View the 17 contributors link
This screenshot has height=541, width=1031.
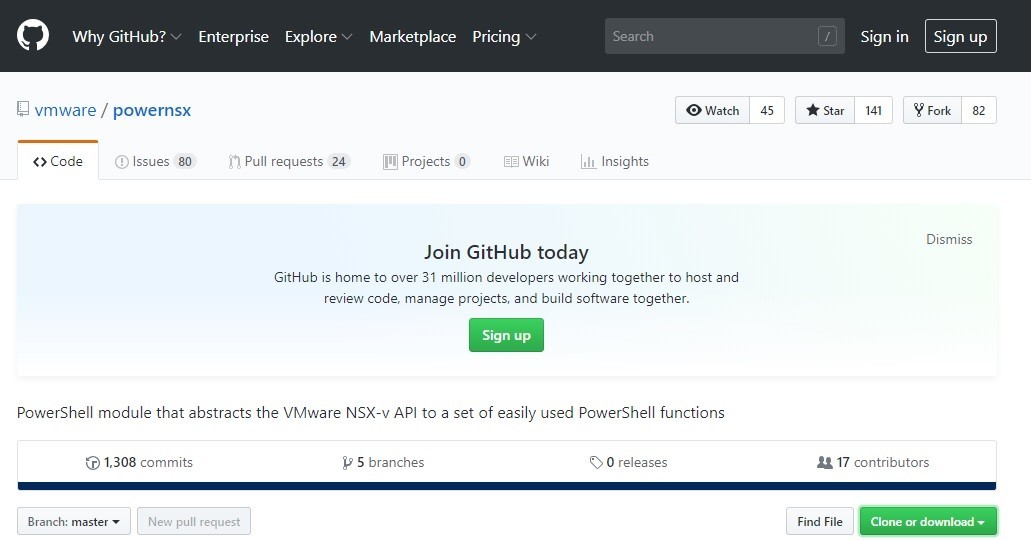pyautogui.click(x=873, y=462)
